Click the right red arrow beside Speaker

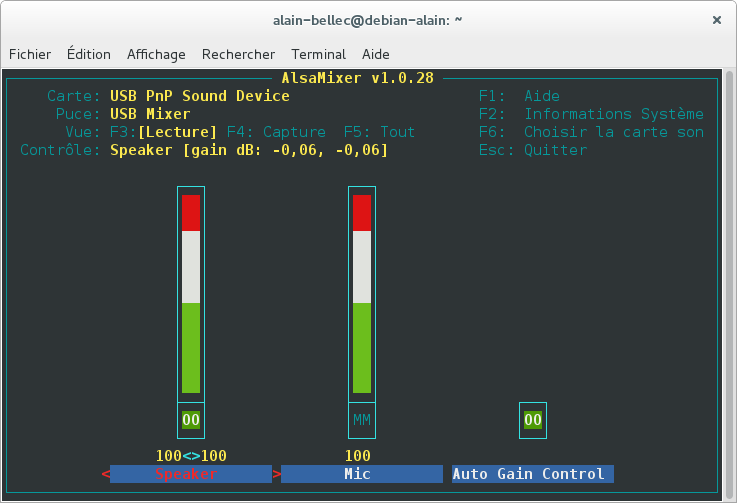coord(277,474)
